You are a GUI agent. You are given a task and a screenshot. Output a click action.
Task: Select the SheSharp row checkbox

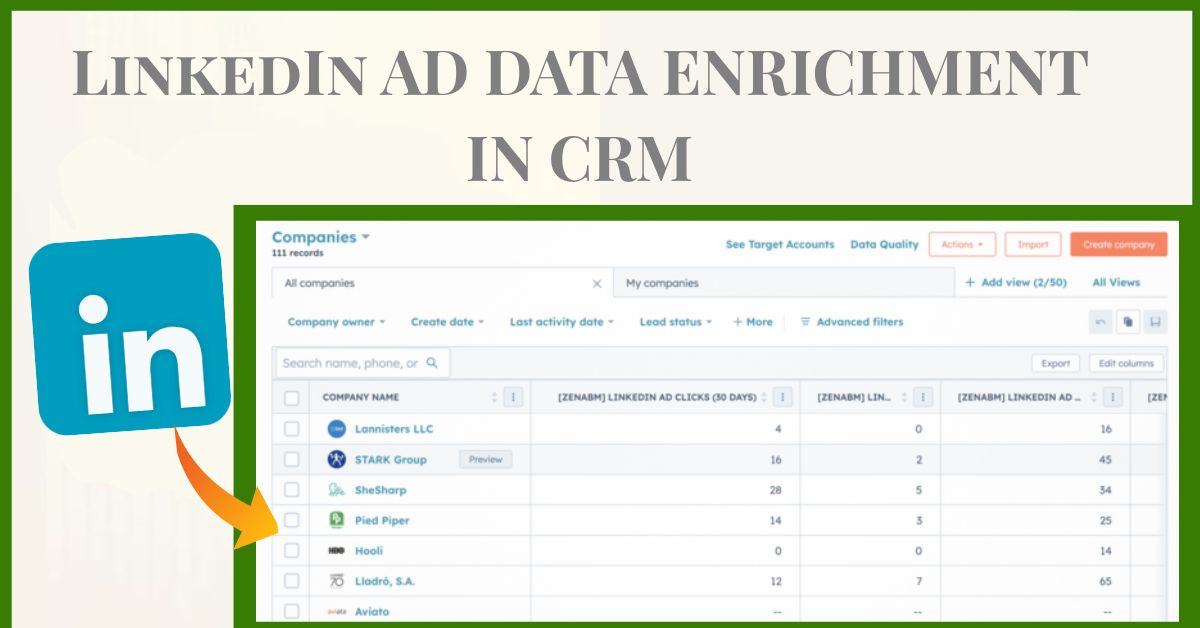pyautogui.click(x=292, y=490)
